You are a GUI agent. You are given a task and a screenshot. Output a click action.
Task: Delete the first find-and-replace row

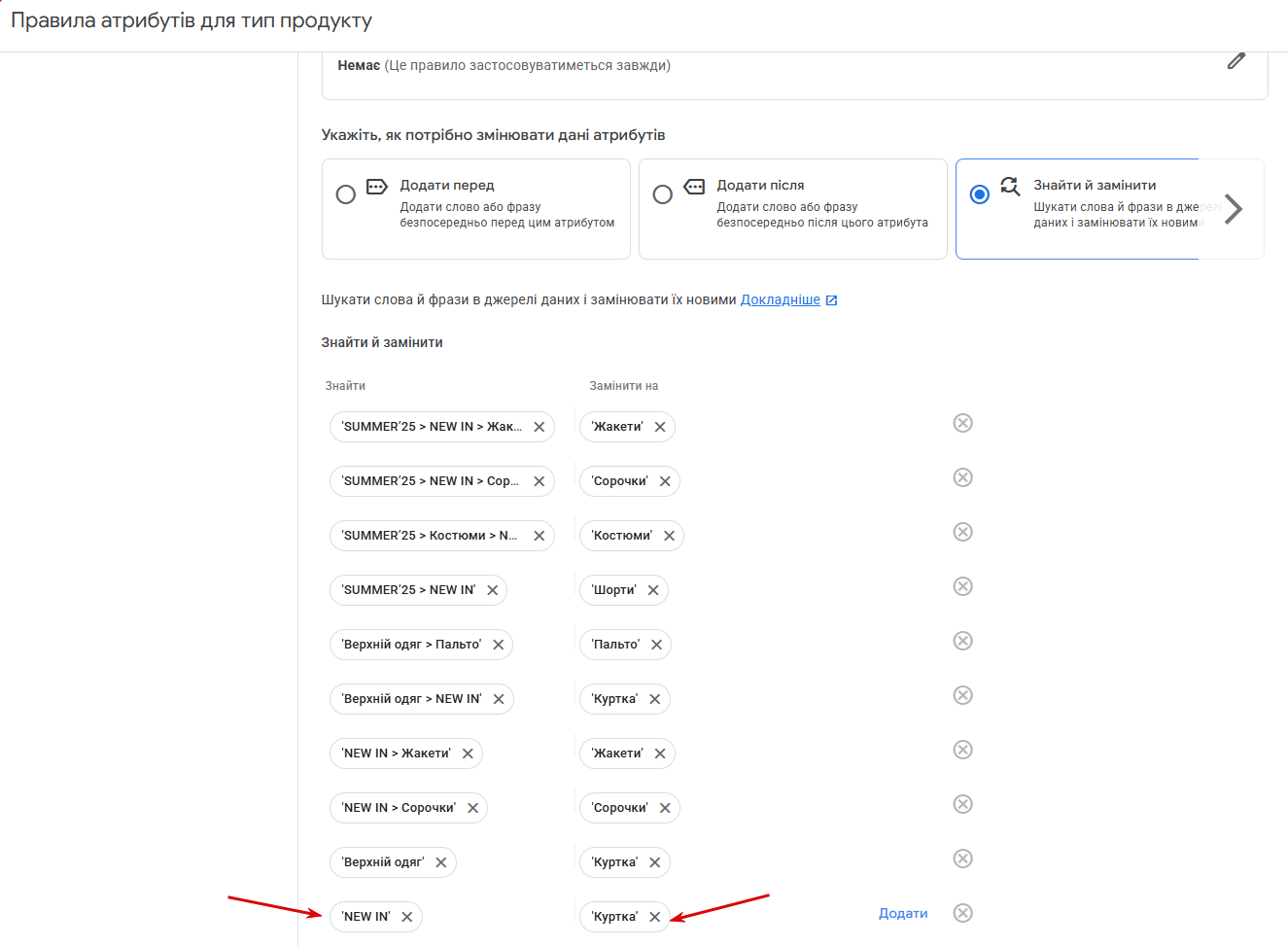(962, 423)
